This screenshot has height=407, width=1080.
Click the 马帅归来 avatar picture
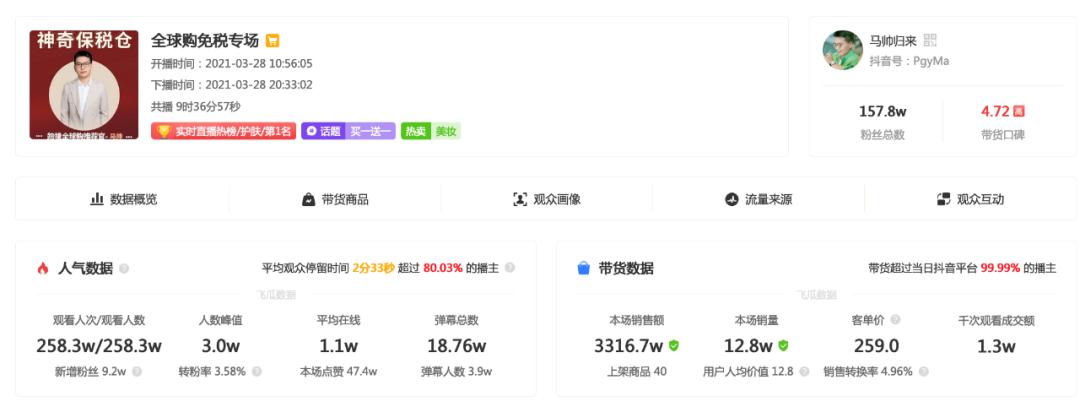842,50
